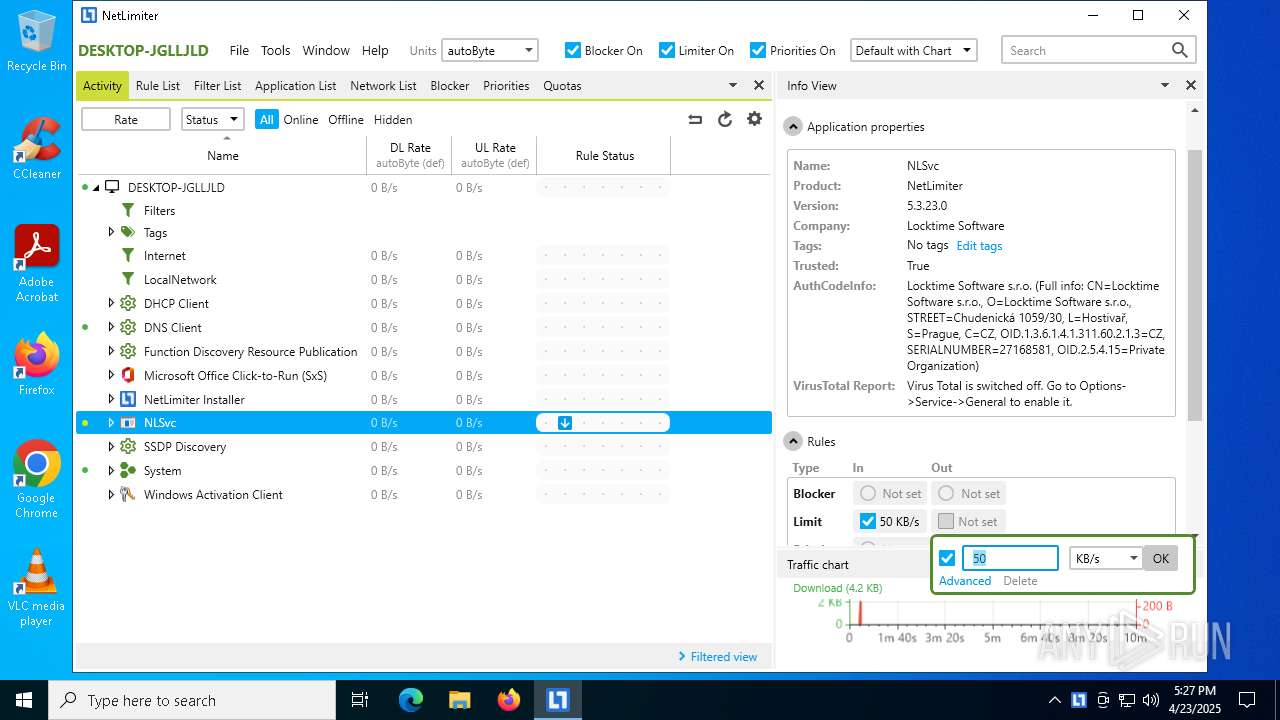Confirm limit with OK button
This screenshot has height=720, width=1280.
1160,558
